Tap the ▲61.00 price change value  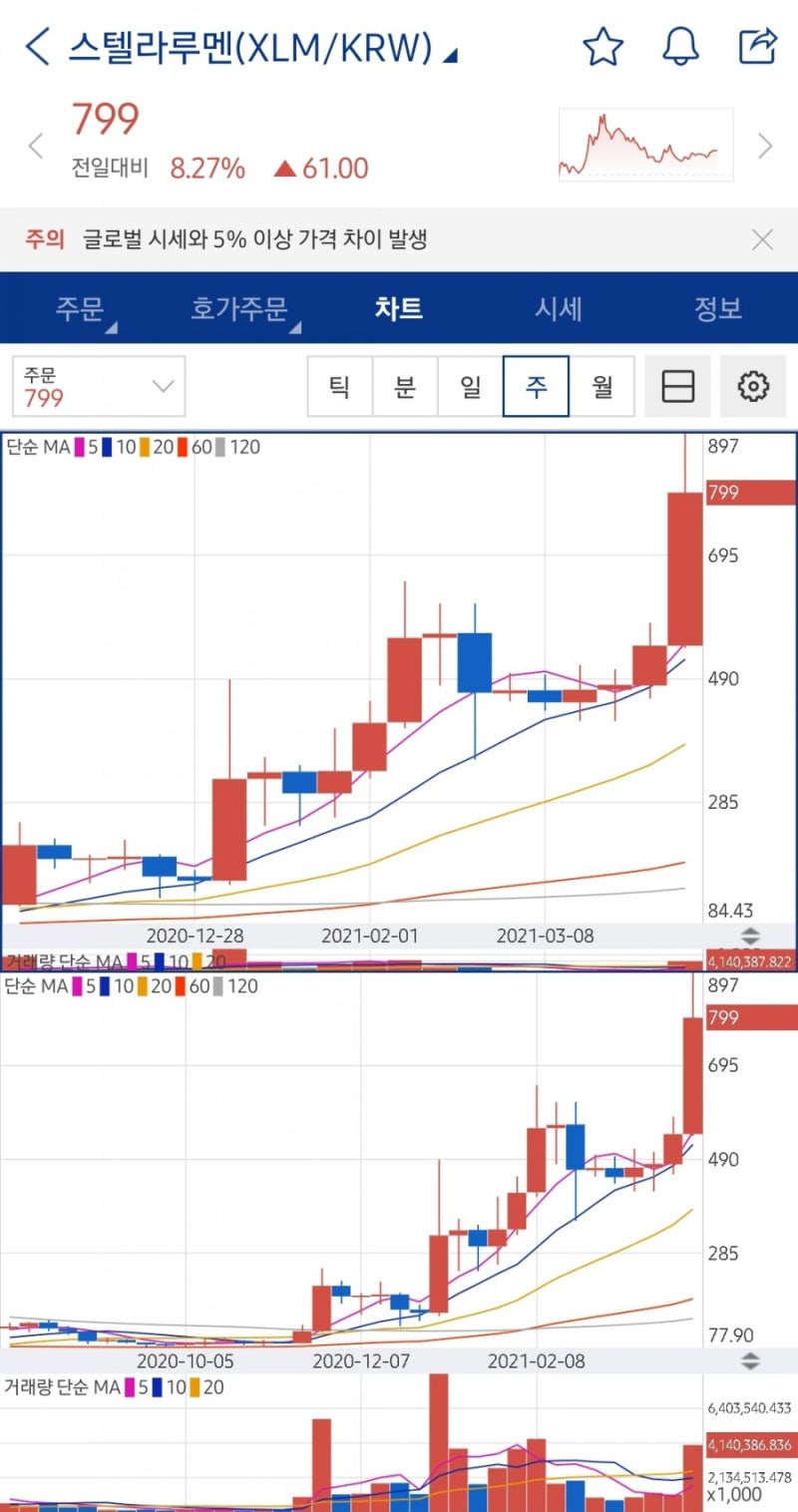pos(321,169)
